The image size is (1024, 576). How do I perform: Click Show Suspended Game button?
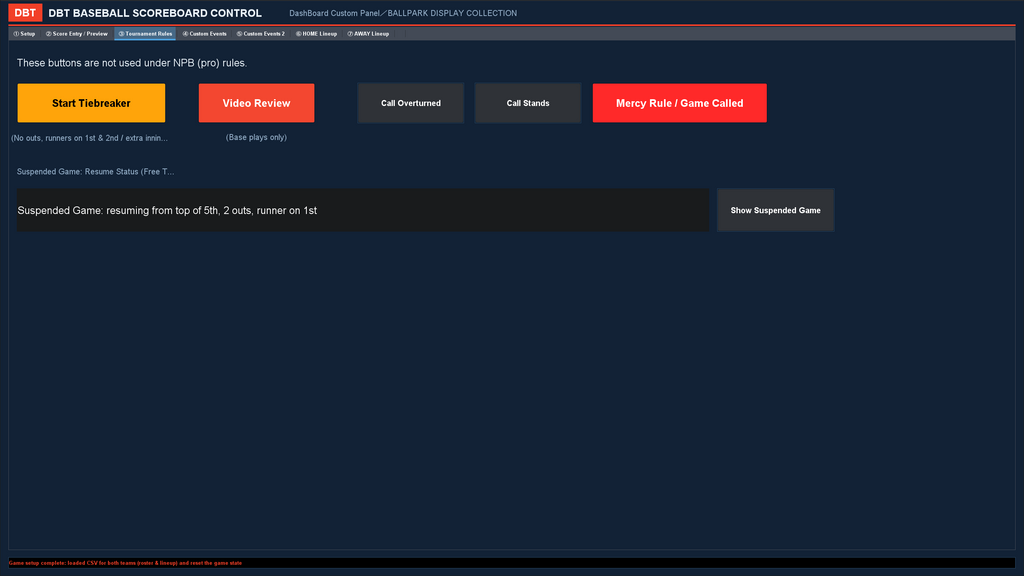point(775,210)
